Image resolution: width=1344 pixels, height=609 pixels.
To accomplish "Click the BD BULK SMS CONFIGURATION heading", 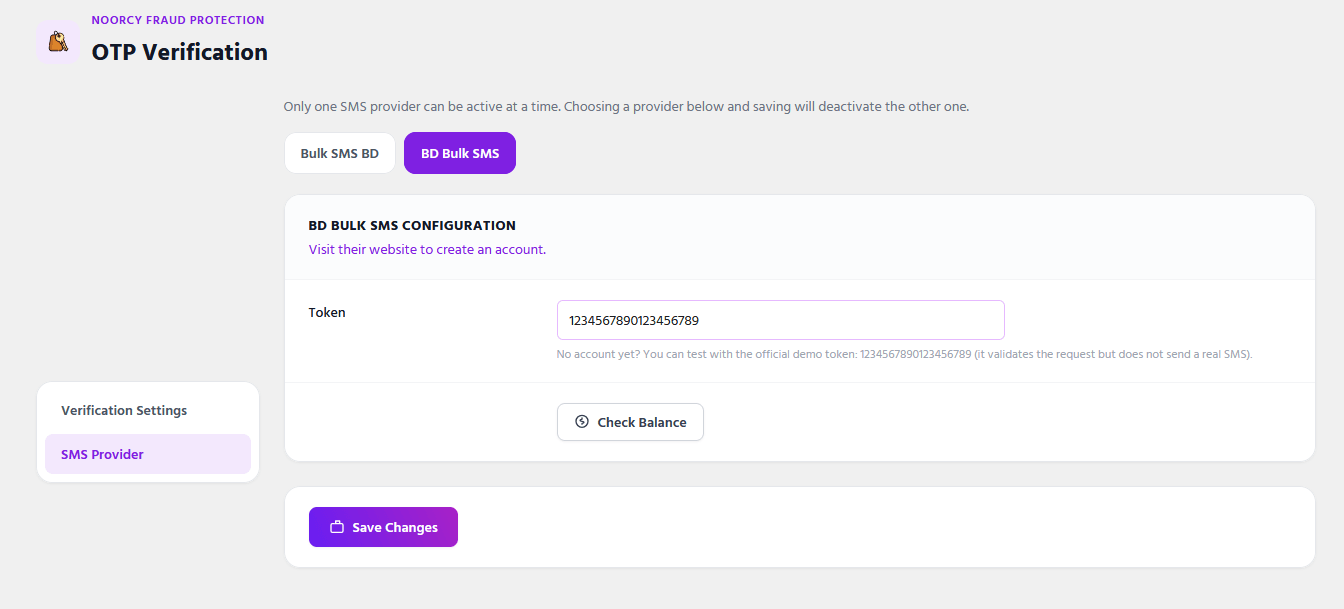I will coord(412,226).
